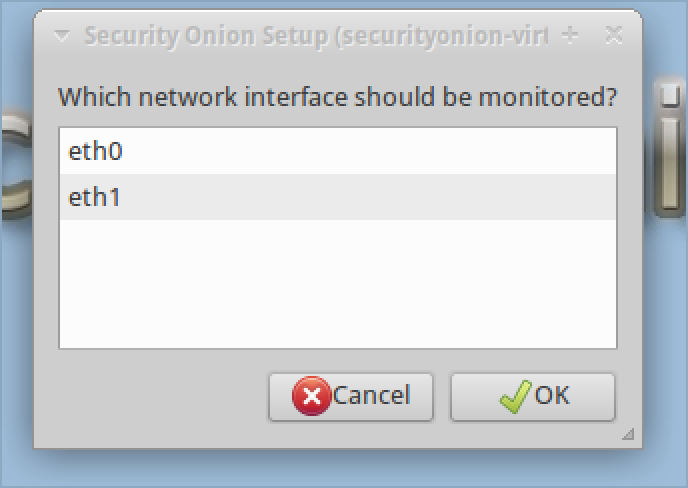This screenshot has width=688, height=488.
Task: Maximize the setup window with plus icon
Action: [570, 36]
